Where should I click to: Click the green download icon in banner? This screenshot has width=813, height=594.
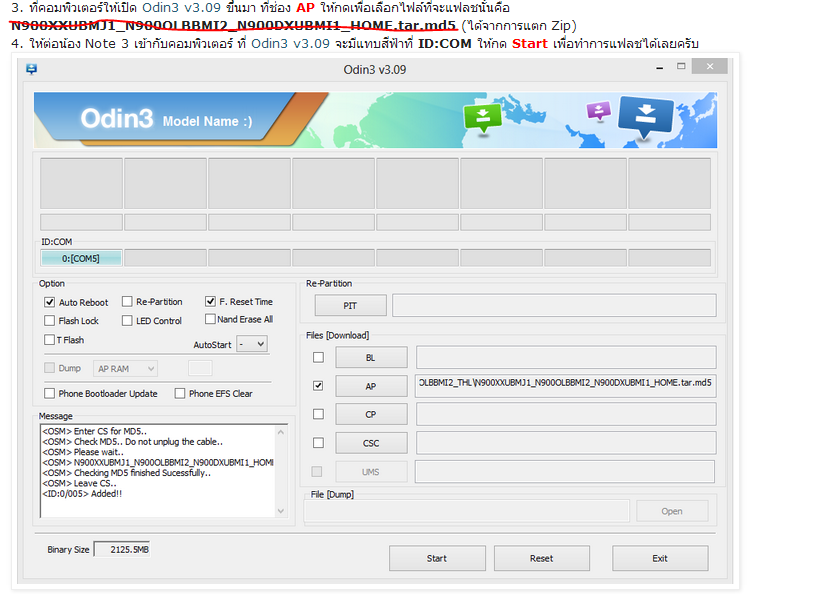point(483,118)
